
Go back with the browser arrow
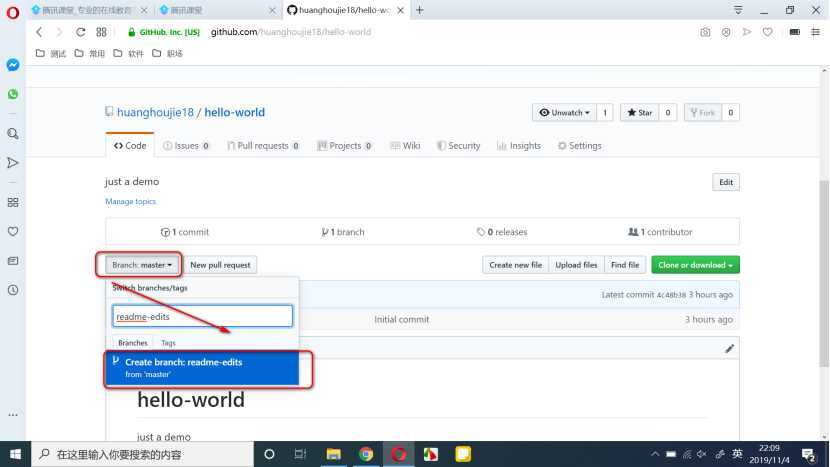pyautogui.click(x=39, y=32)
